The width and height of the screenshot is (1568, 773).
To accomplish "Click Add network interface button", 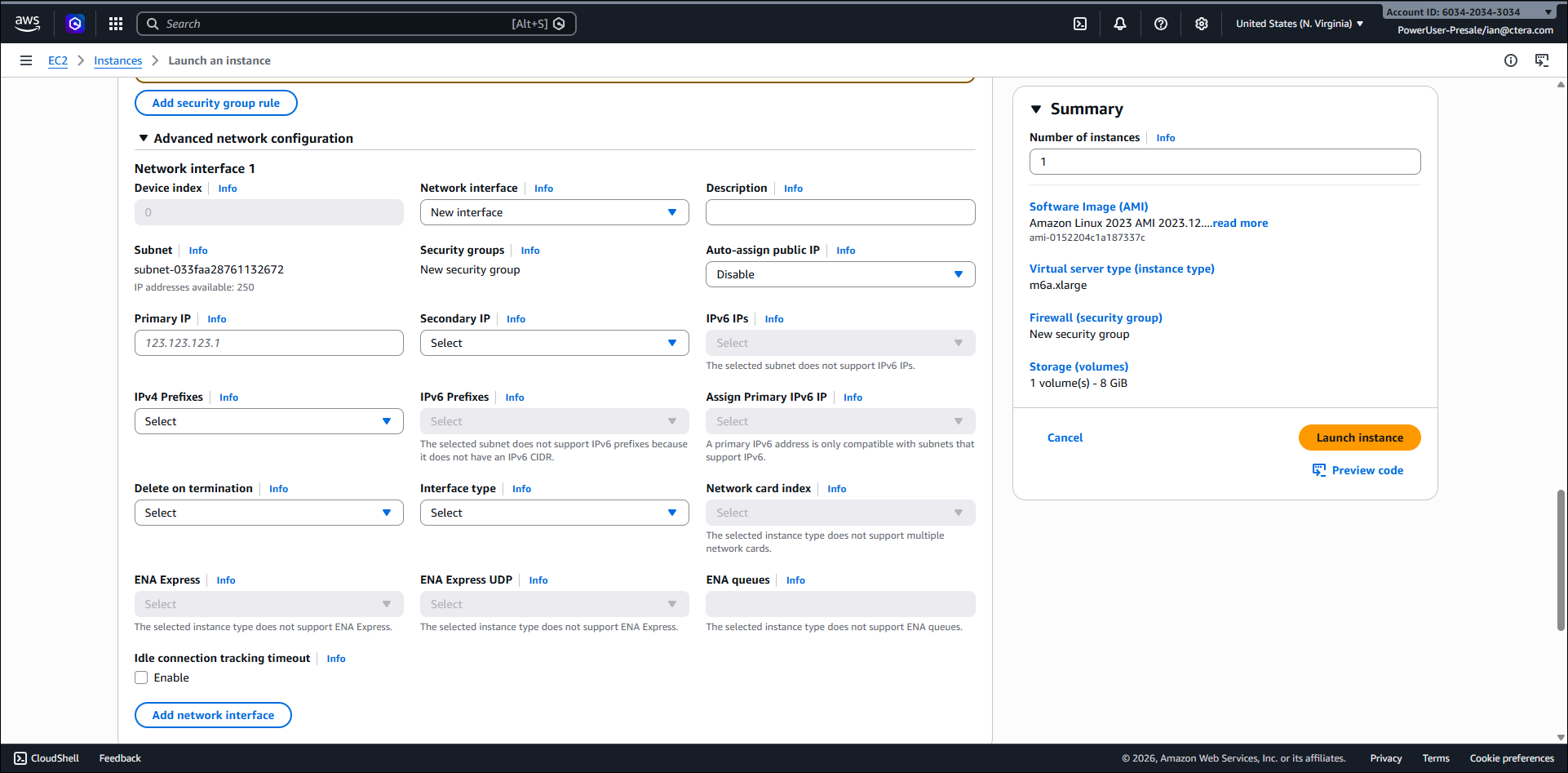I will 213,715.
